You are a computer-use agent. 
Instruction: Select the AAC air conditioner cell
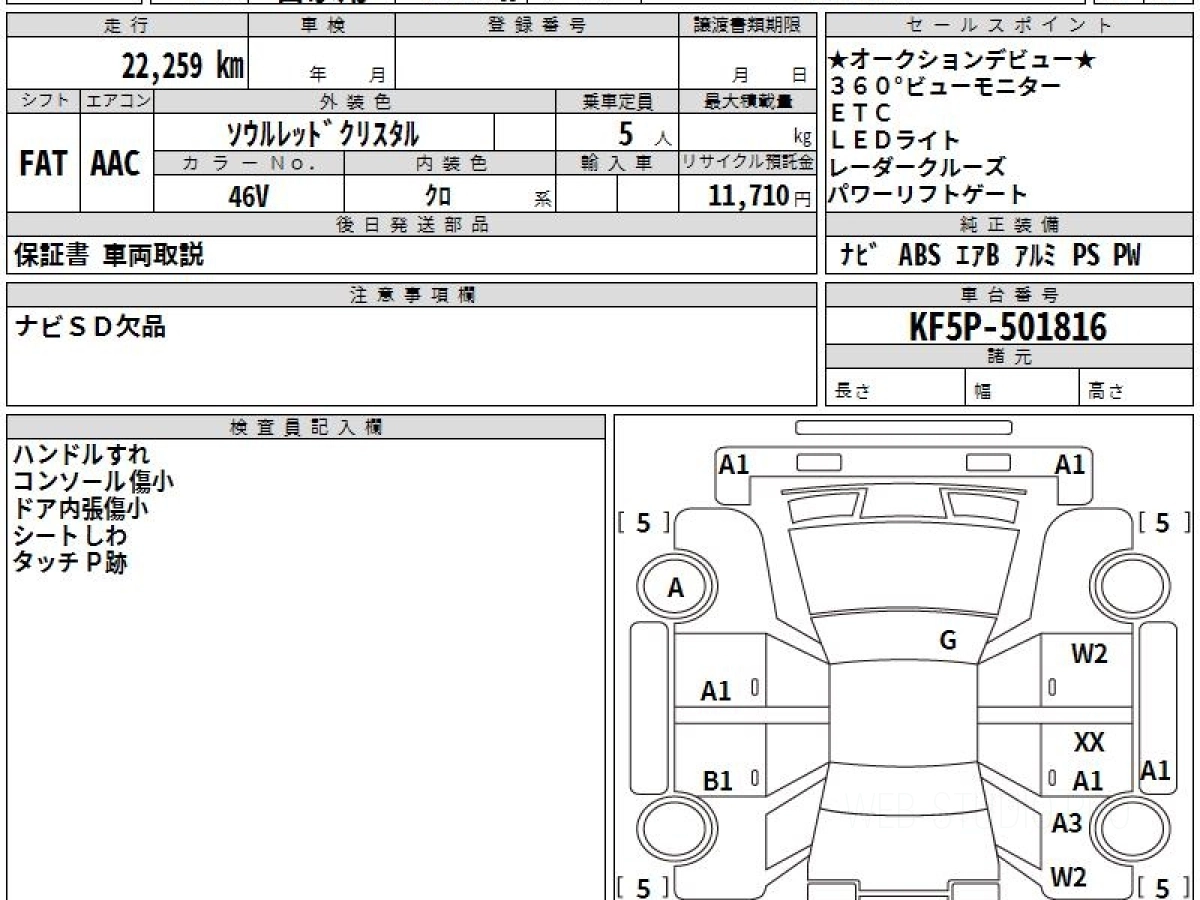click(x=117, y=163)
